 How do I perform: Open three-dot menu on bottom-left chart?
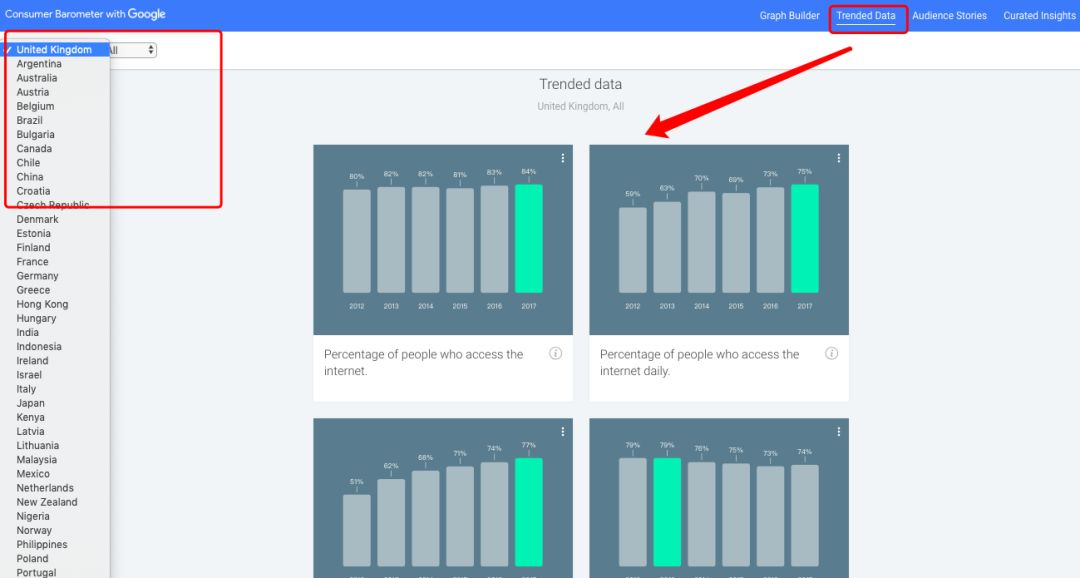tap(563, 432)
